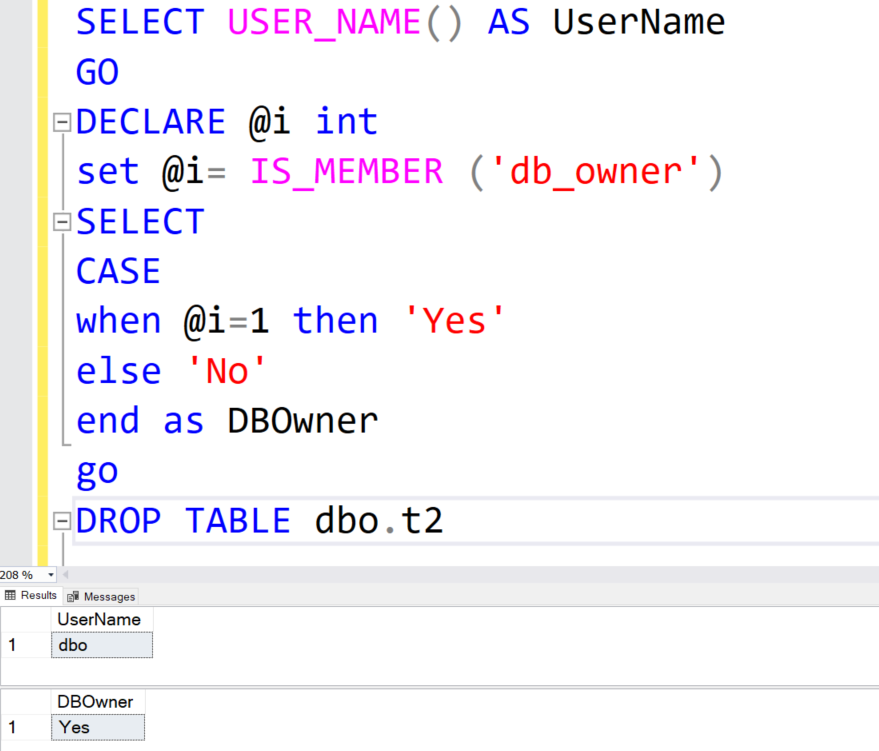
Task: Place cursor on DROP TABLE dbo.t2 line
Action: pyautogui.click(x=475, y=521)
